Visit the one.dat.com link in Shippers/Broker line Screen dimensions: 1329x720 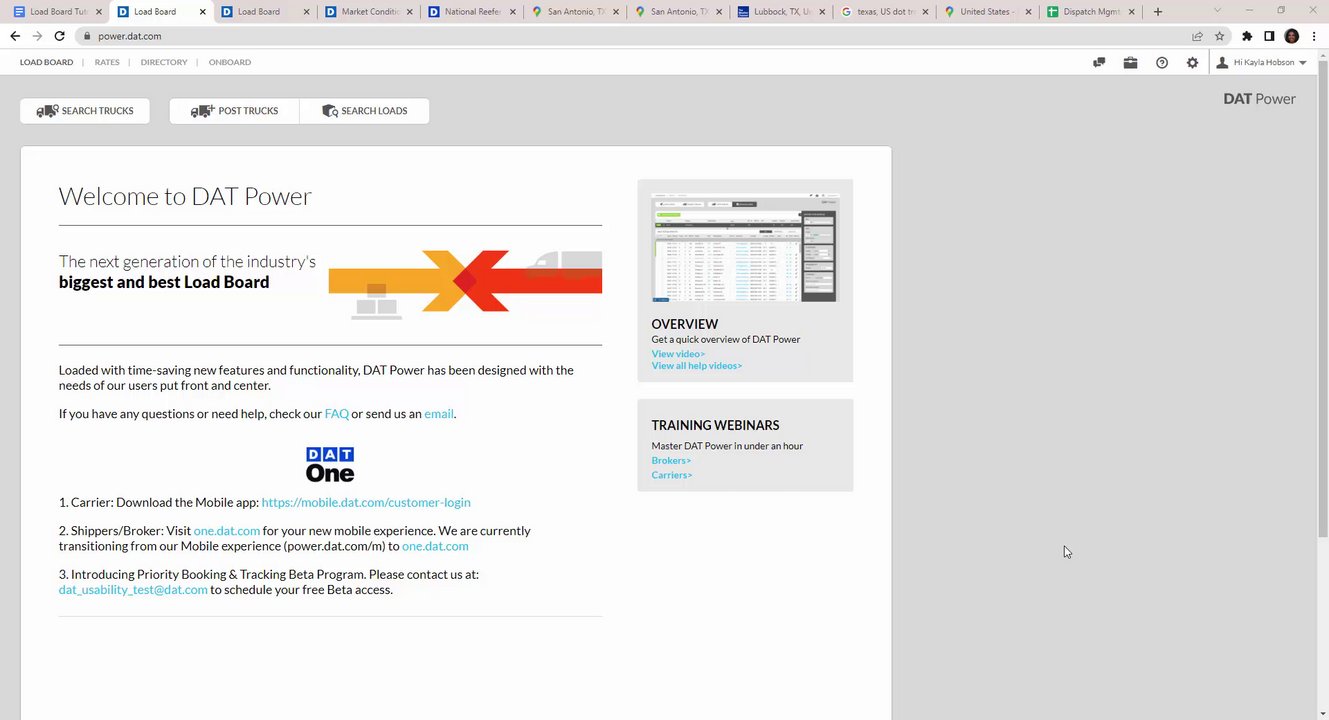click(x=227, y=531)
